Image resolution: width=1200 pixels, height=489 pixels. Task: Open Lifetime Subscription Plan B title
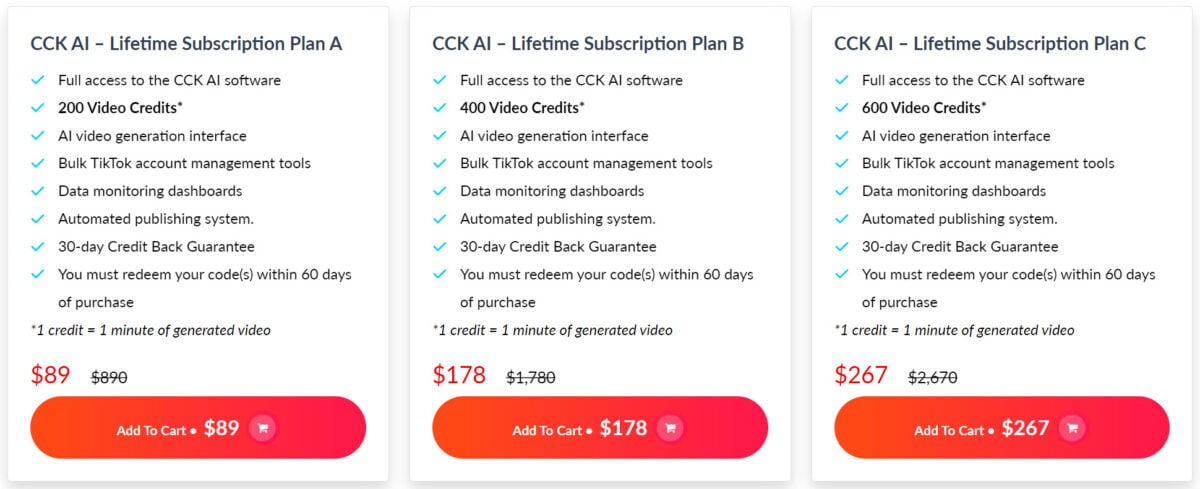pos(588,44)
